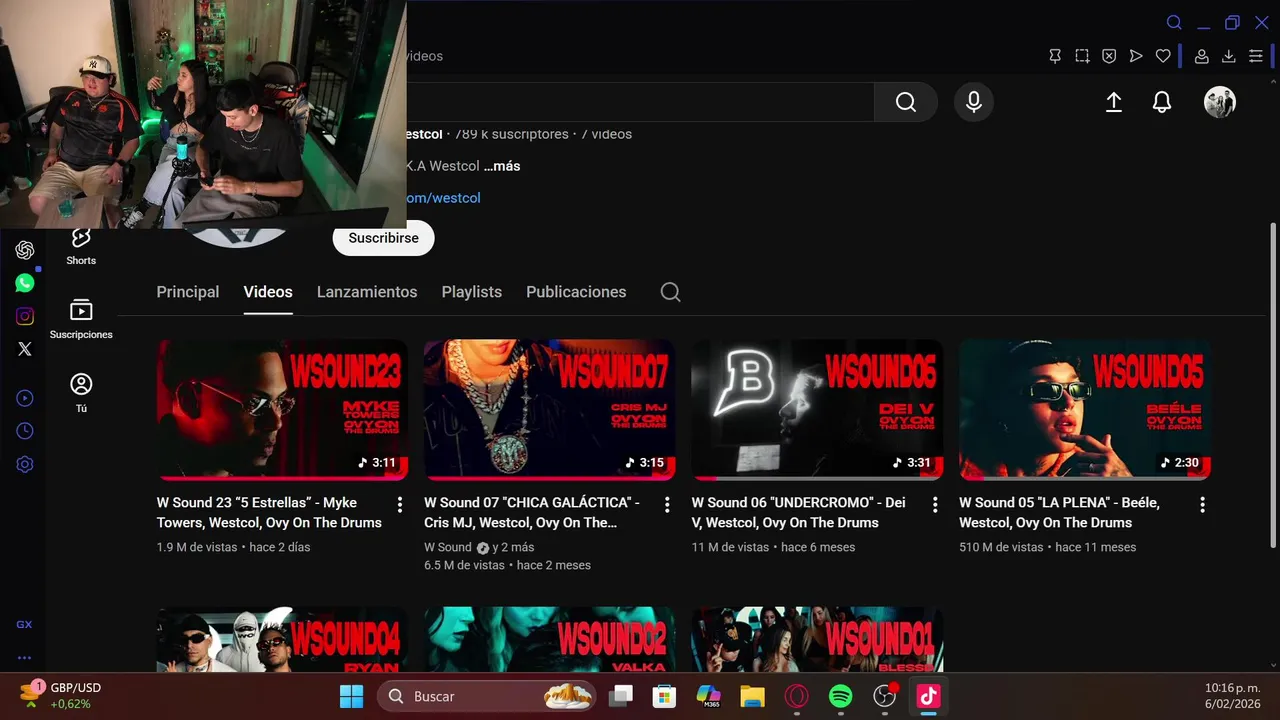
Task: Open browser history clock icon
Action: tap(25, 431)
